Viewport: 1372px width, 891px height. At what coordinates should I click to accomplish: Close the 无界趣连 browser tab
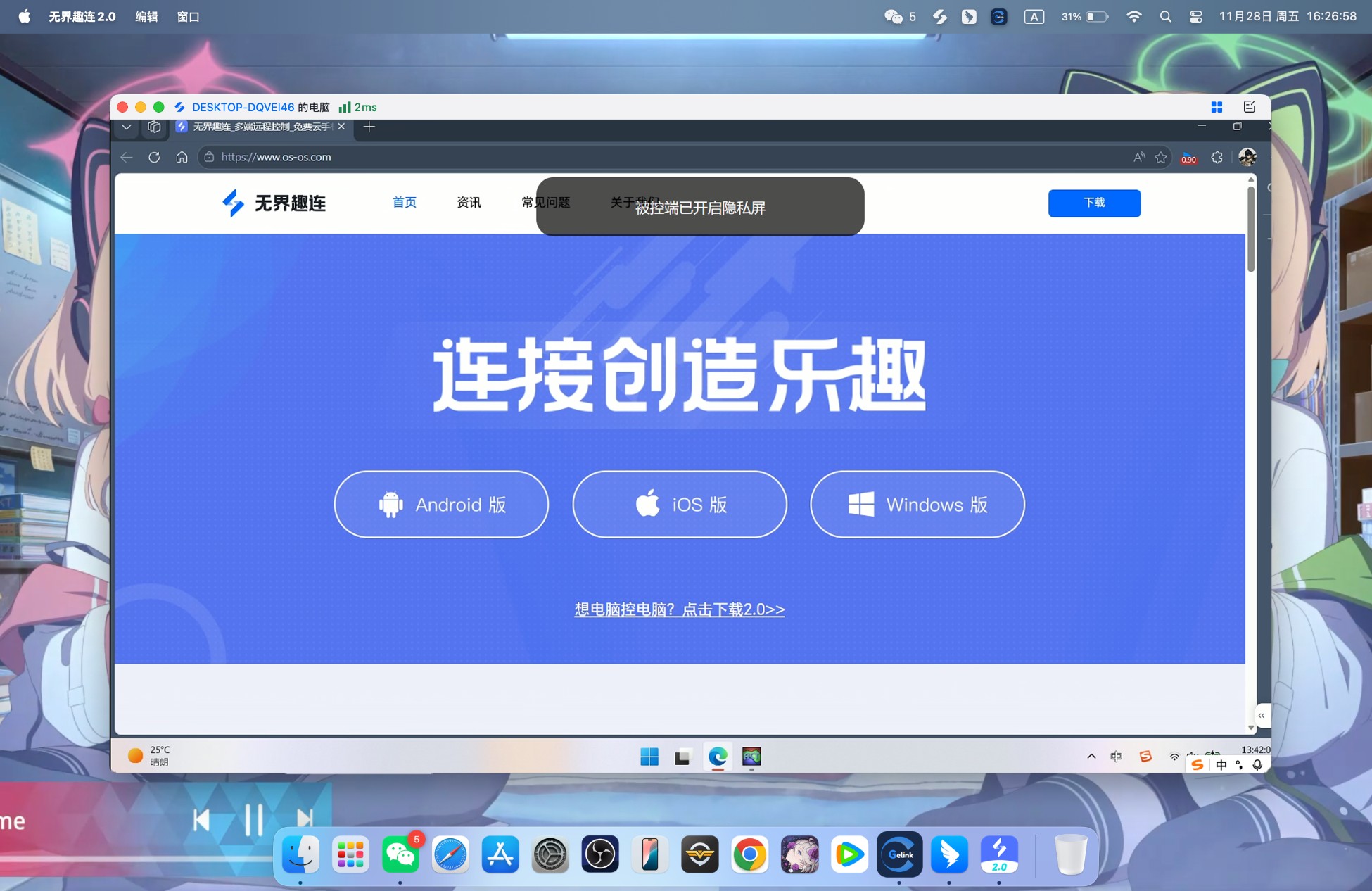tap(341, 127)
